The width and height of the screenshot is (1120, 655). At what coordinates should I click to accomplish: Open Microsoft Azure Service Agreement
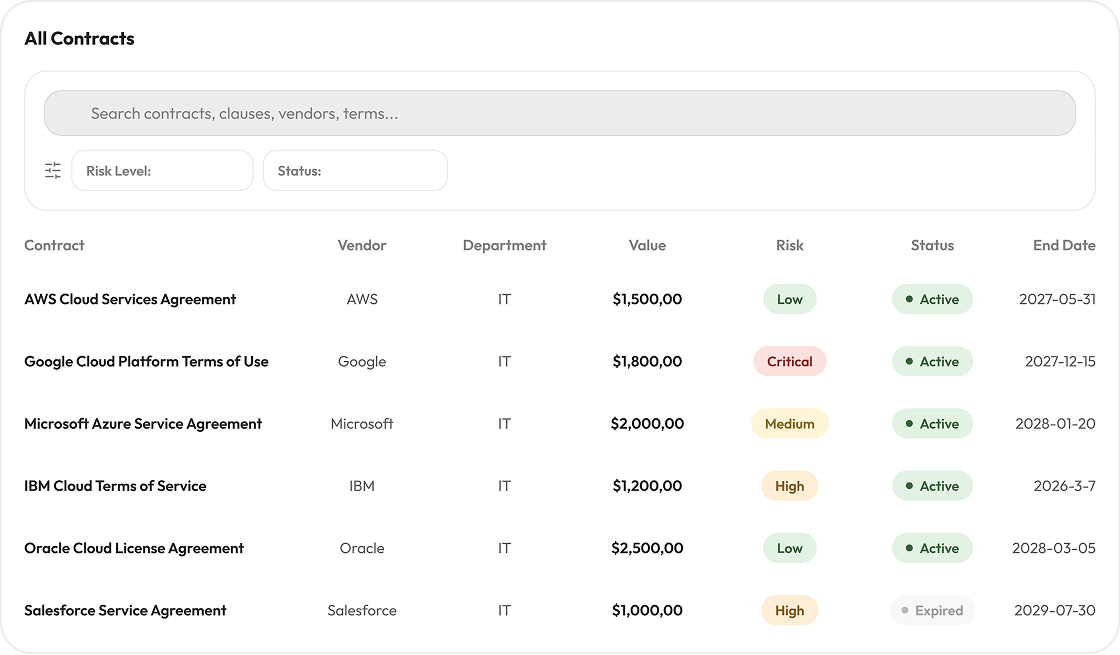tap(143, 424)
